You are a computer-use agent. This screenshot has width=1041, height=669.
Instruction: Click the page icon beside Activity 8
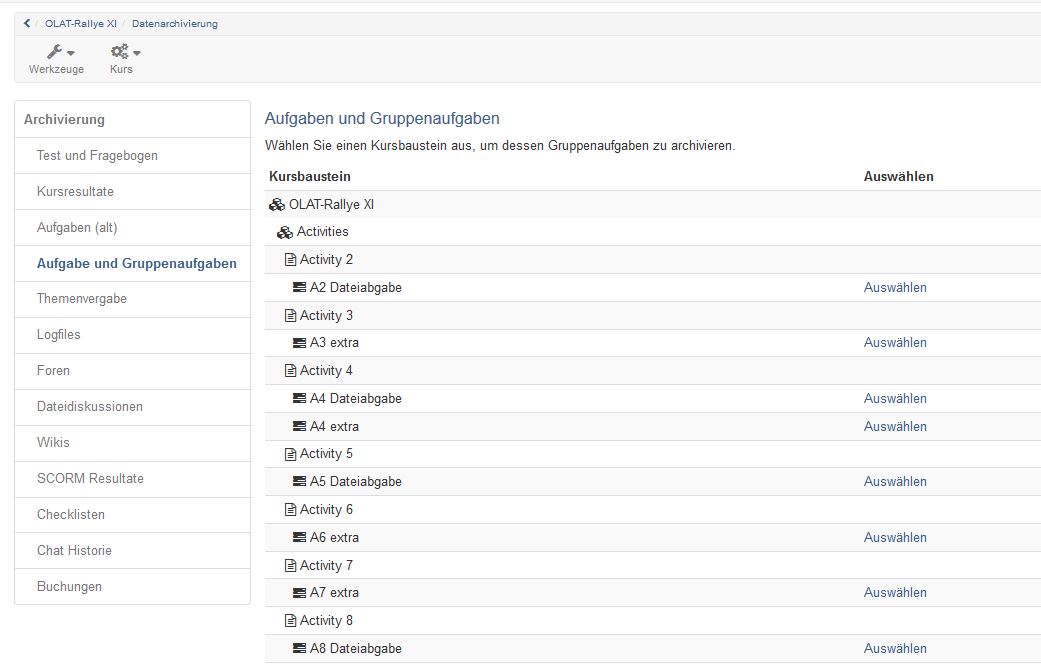click(290, 621)
